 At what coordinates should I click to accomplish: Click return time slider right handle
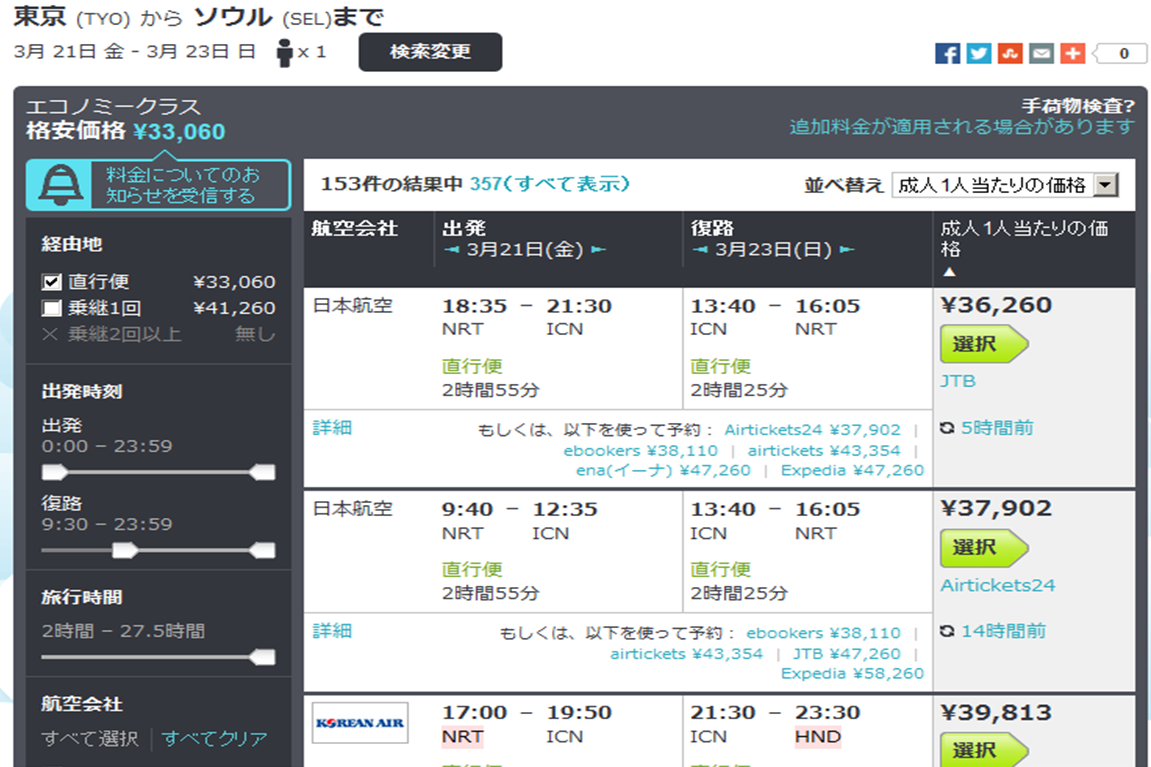pyautogui.click(x=263, y=550)
